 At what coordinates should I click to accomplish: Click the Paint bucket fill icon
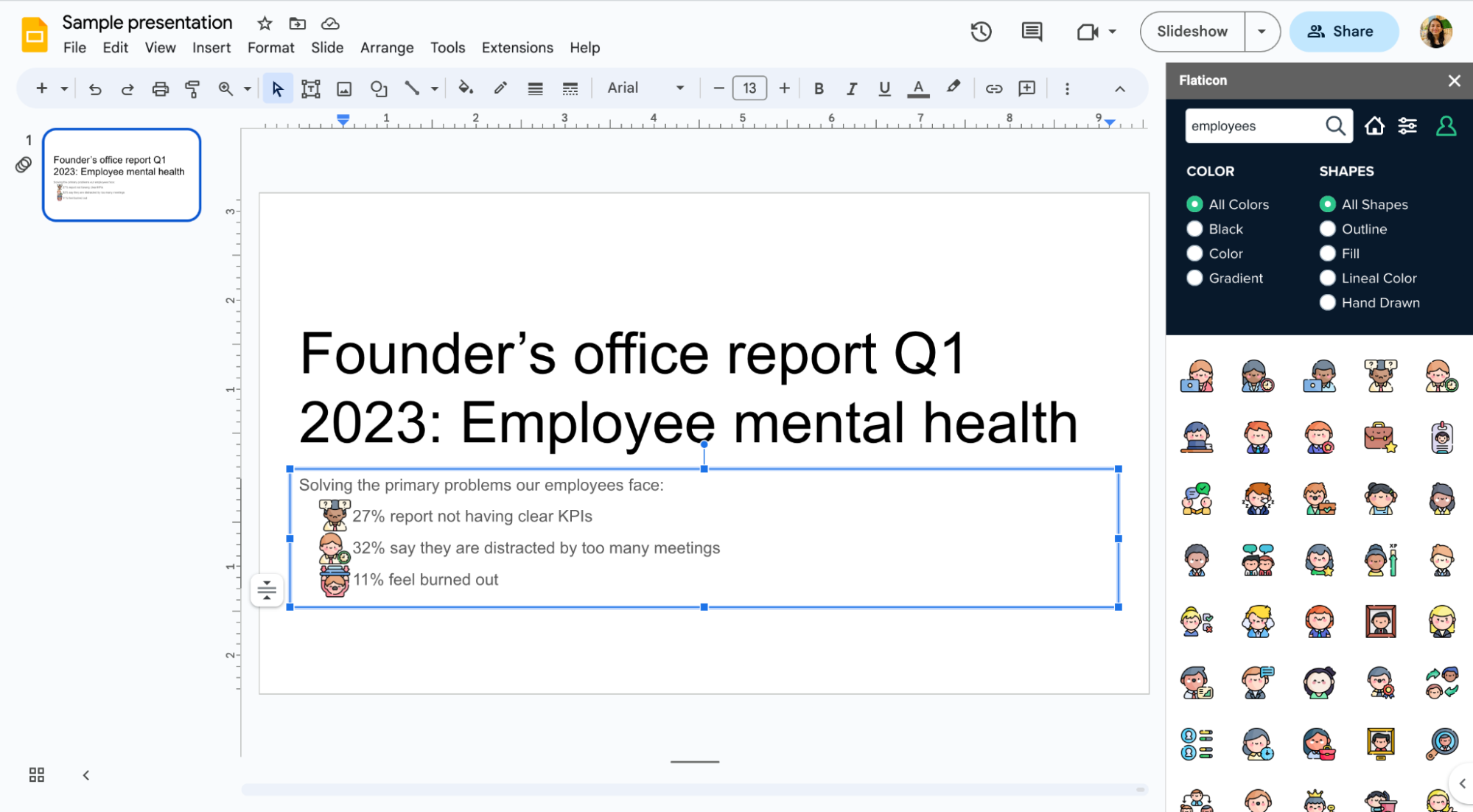point(465,88)
